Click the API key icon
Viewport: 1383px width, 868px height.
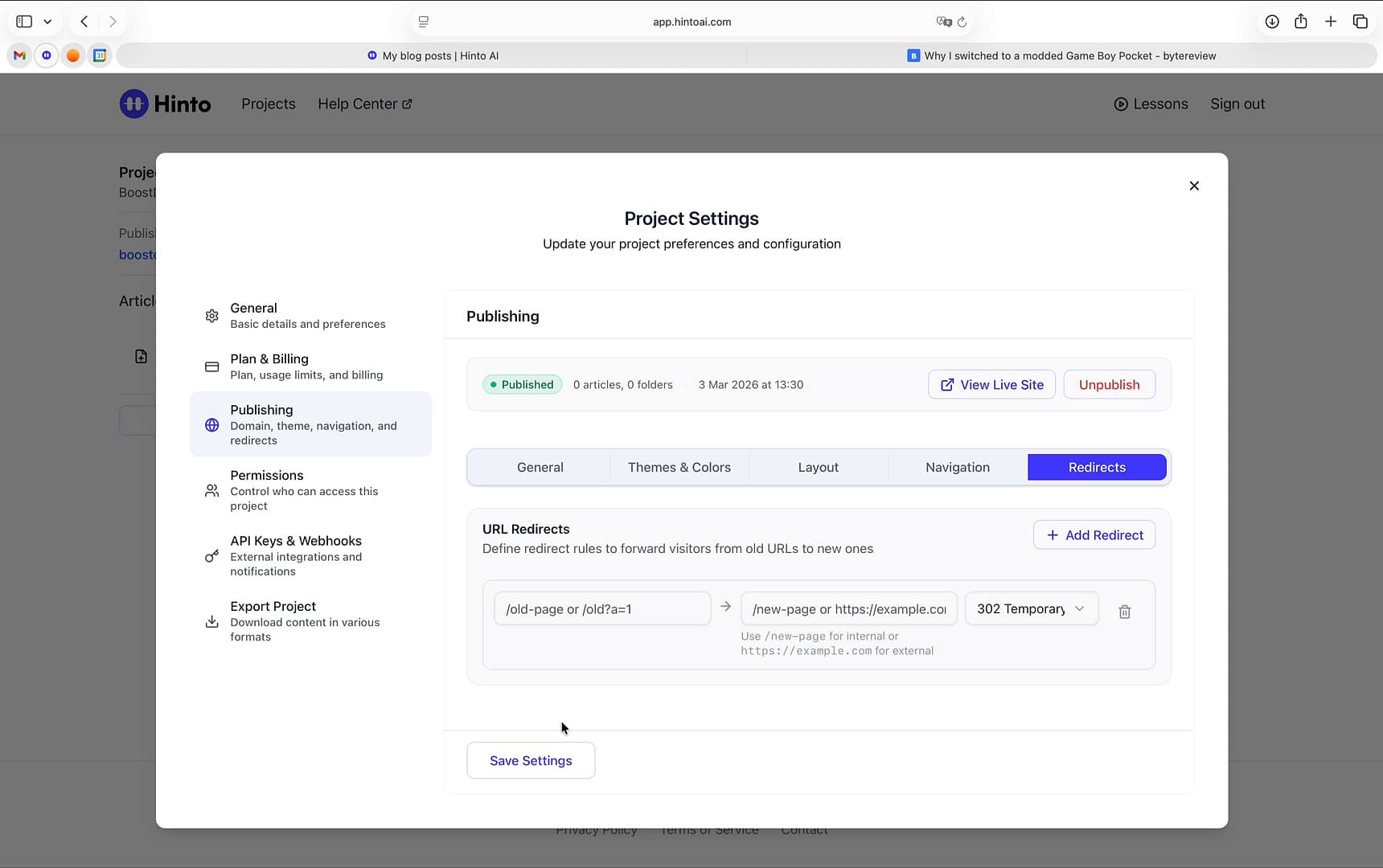tap(211, 555)
